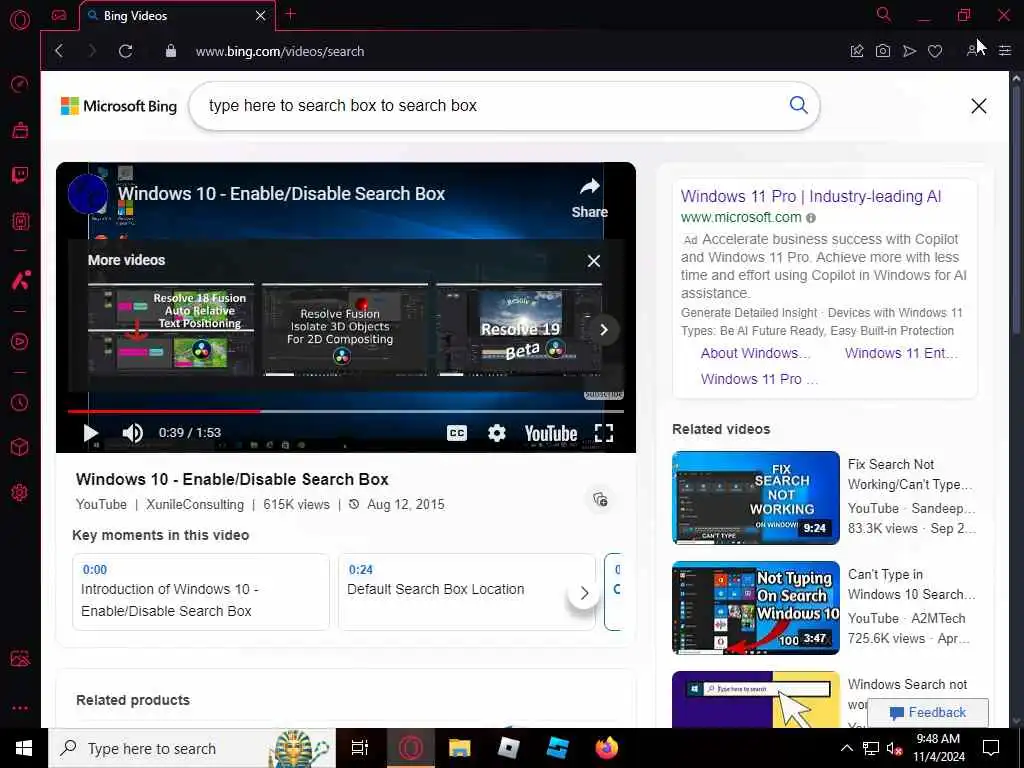Close the Bing video viewer X

[x=978, y=106]
